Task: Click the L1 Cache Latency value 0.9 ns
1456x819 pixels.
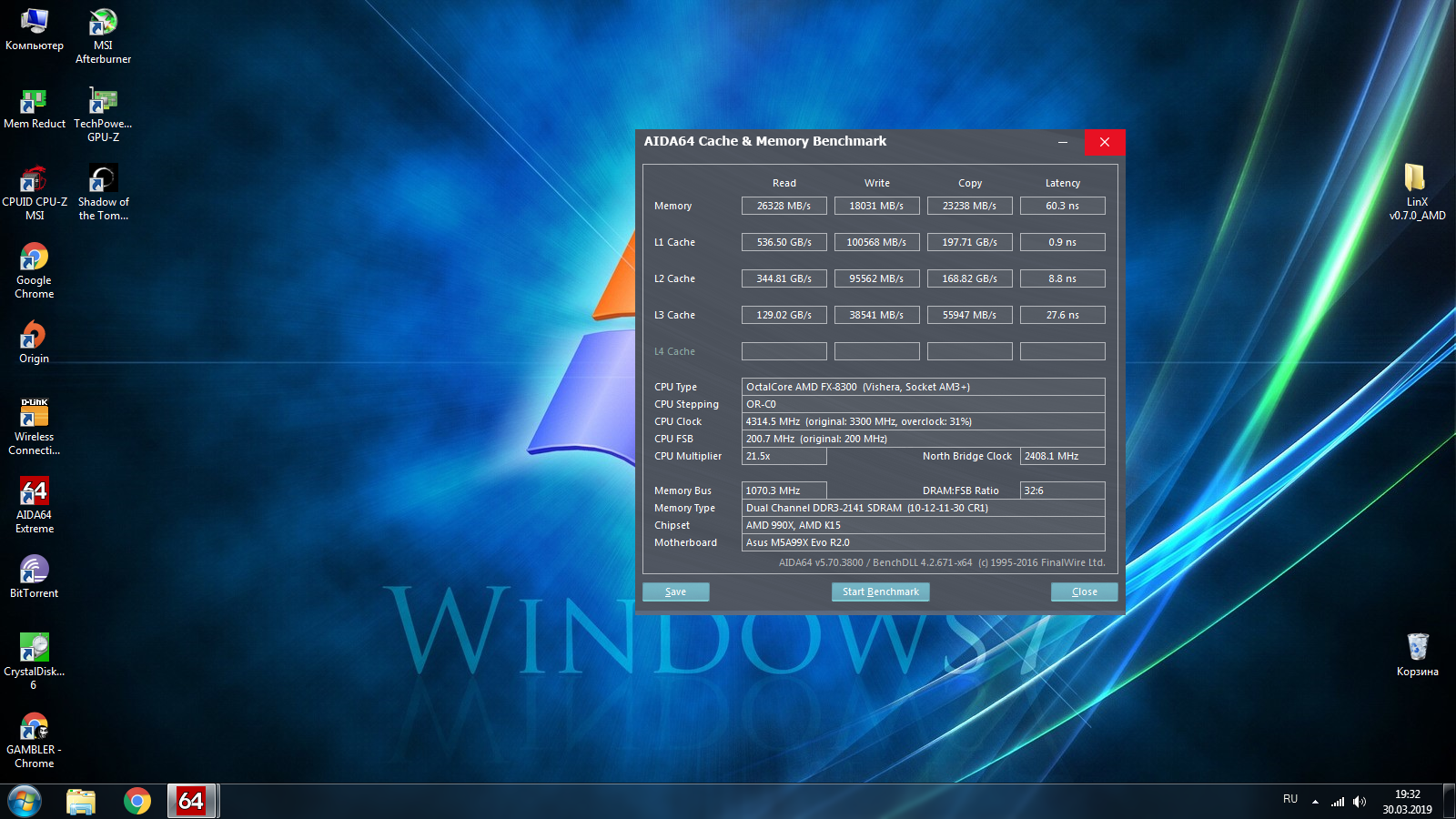Action: coord(1063,242)
